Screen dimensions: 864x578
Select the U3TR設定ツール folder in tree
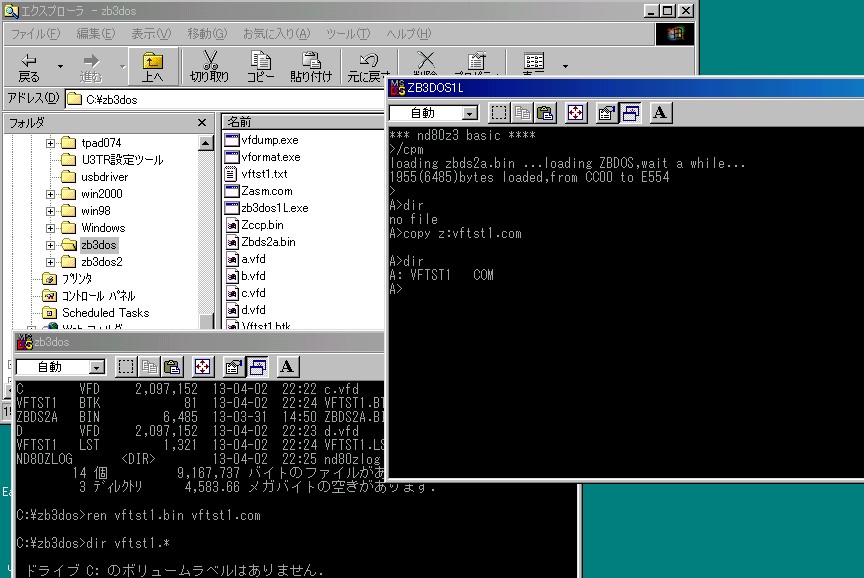coord(122,160)
